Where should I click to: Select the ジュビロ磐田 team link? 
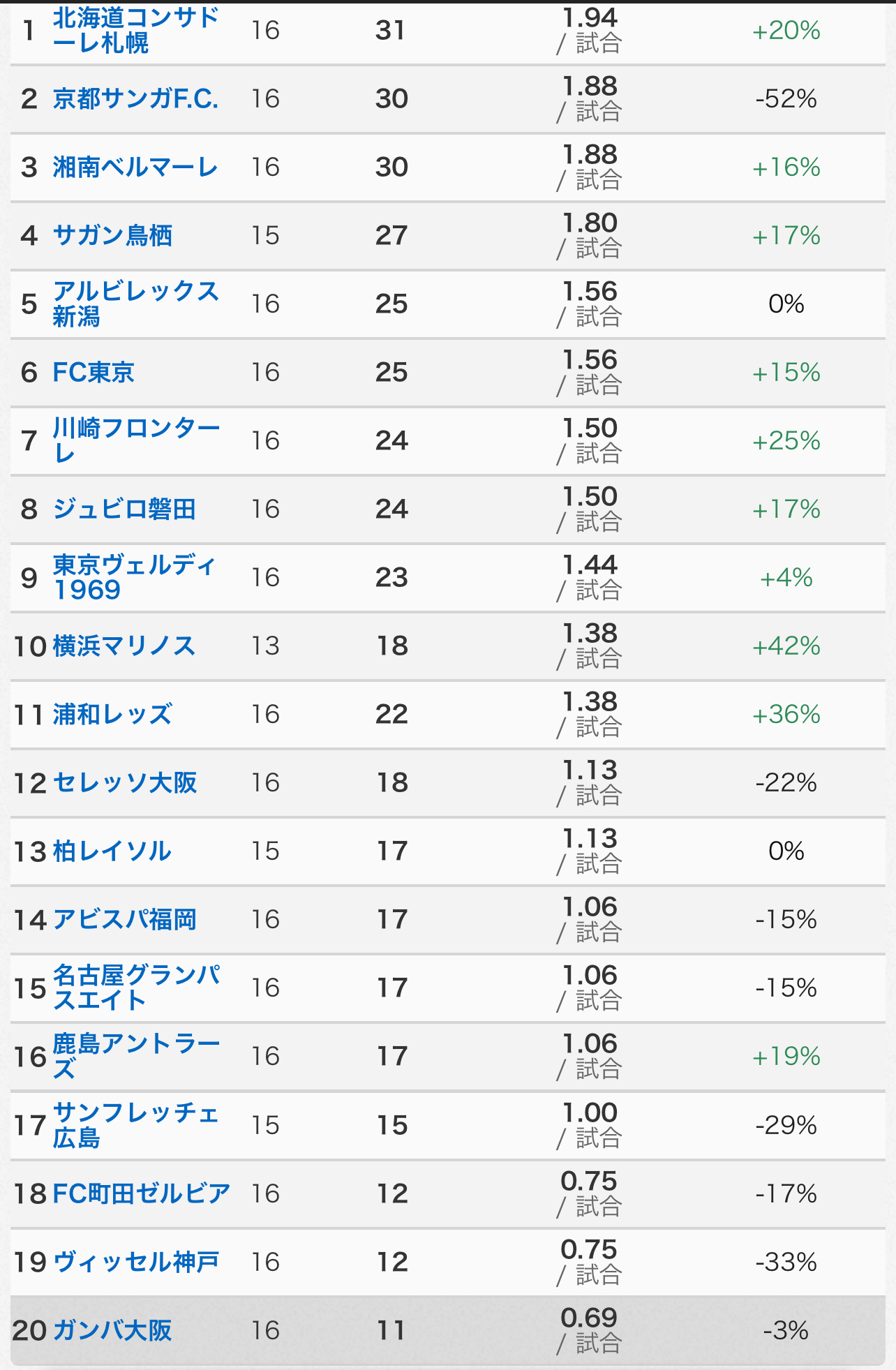[124, 509]
